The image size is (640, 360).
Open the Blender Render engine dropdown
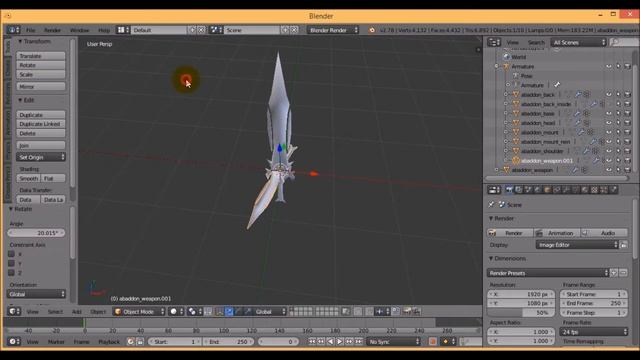[x=333, y=30]
